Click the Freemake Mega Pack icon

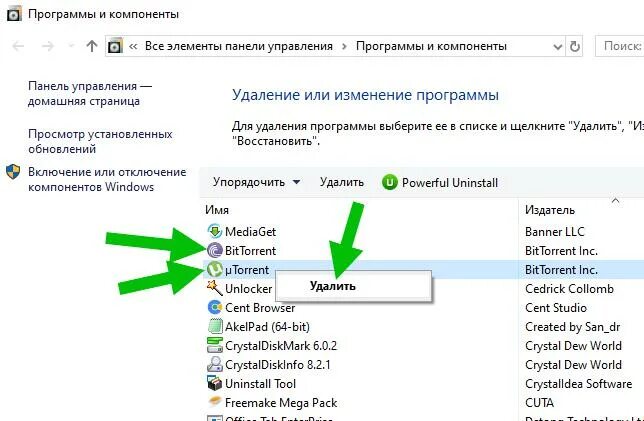tap(215, 402)
